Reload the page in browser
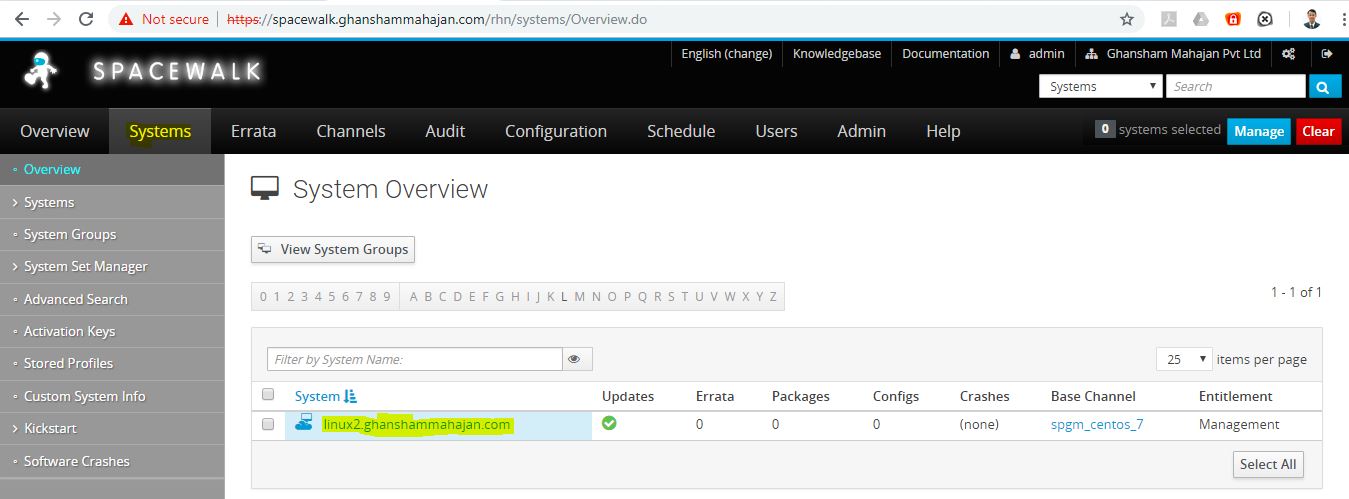 [86, 19]
